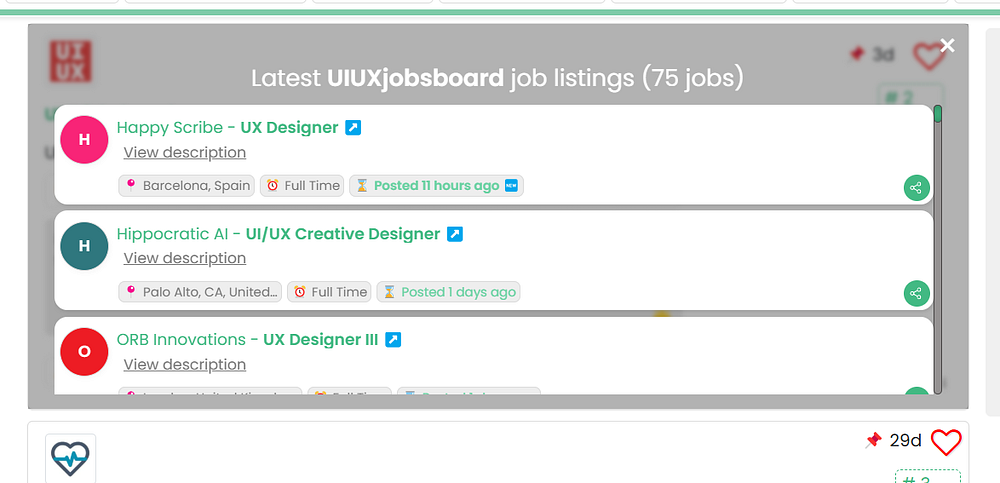
Task: Expand ORB Innovations View description
Action: click(184, 364)
